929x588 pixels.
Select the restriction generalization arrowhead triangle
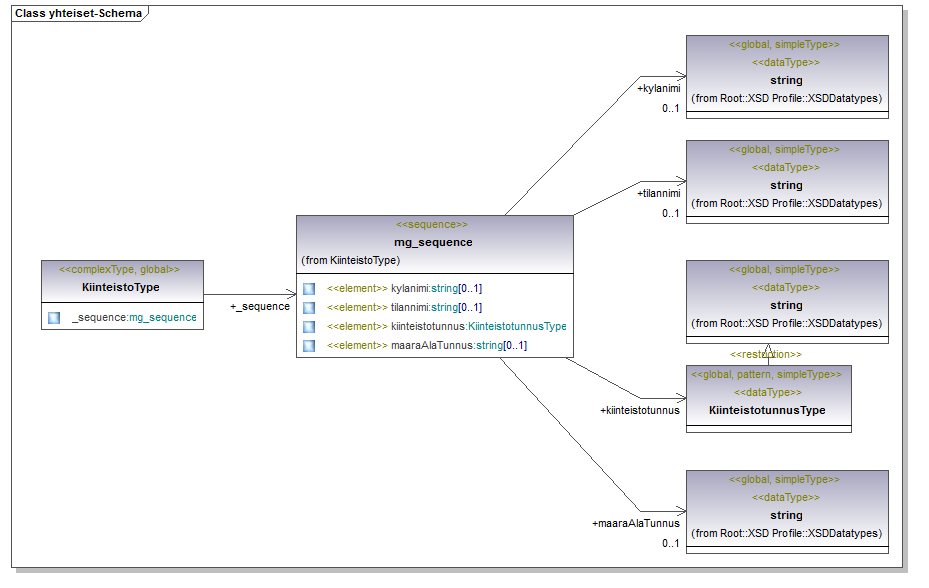tap(768, 345)
